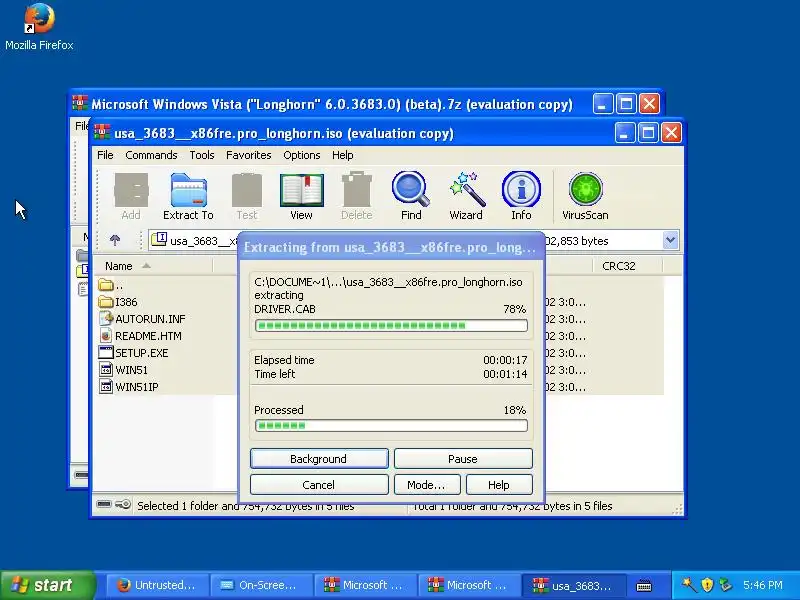Open the Options menu
This screenshot has width=800, height=600.
302,155
